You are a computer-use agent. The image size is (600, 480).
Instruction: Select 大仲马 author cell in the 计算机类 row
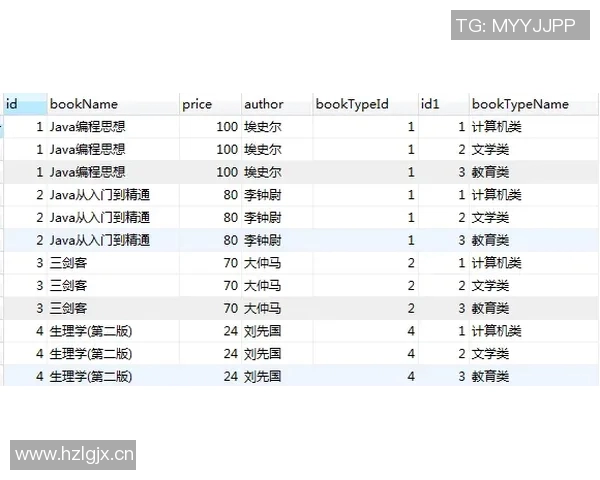pos(263,263)
